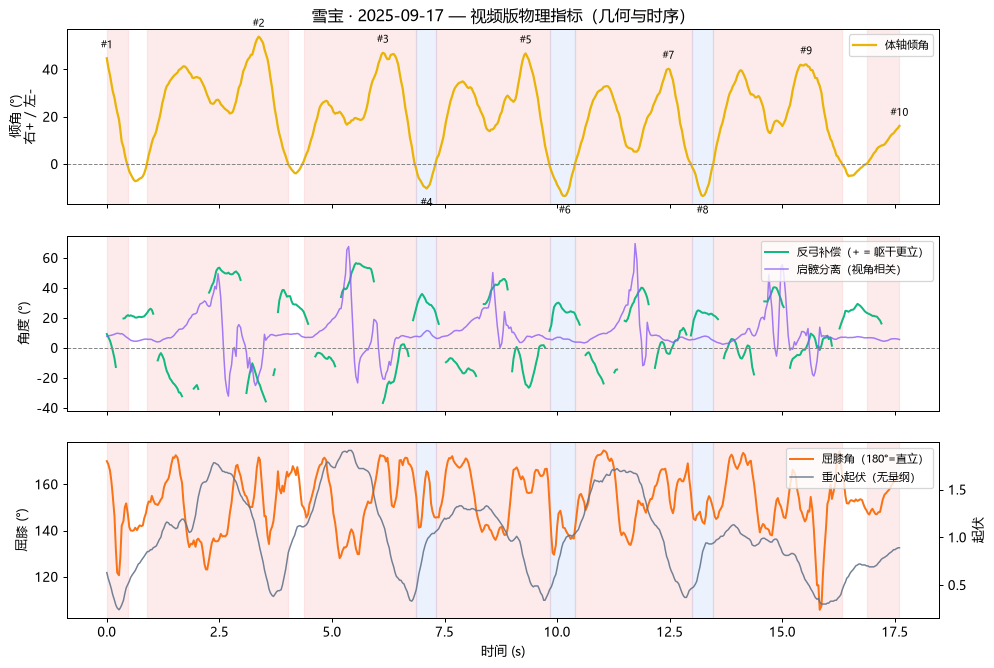994x668 pixels.
Task: Click the chart title beginning with 雪宝
Action: point(498,16)
